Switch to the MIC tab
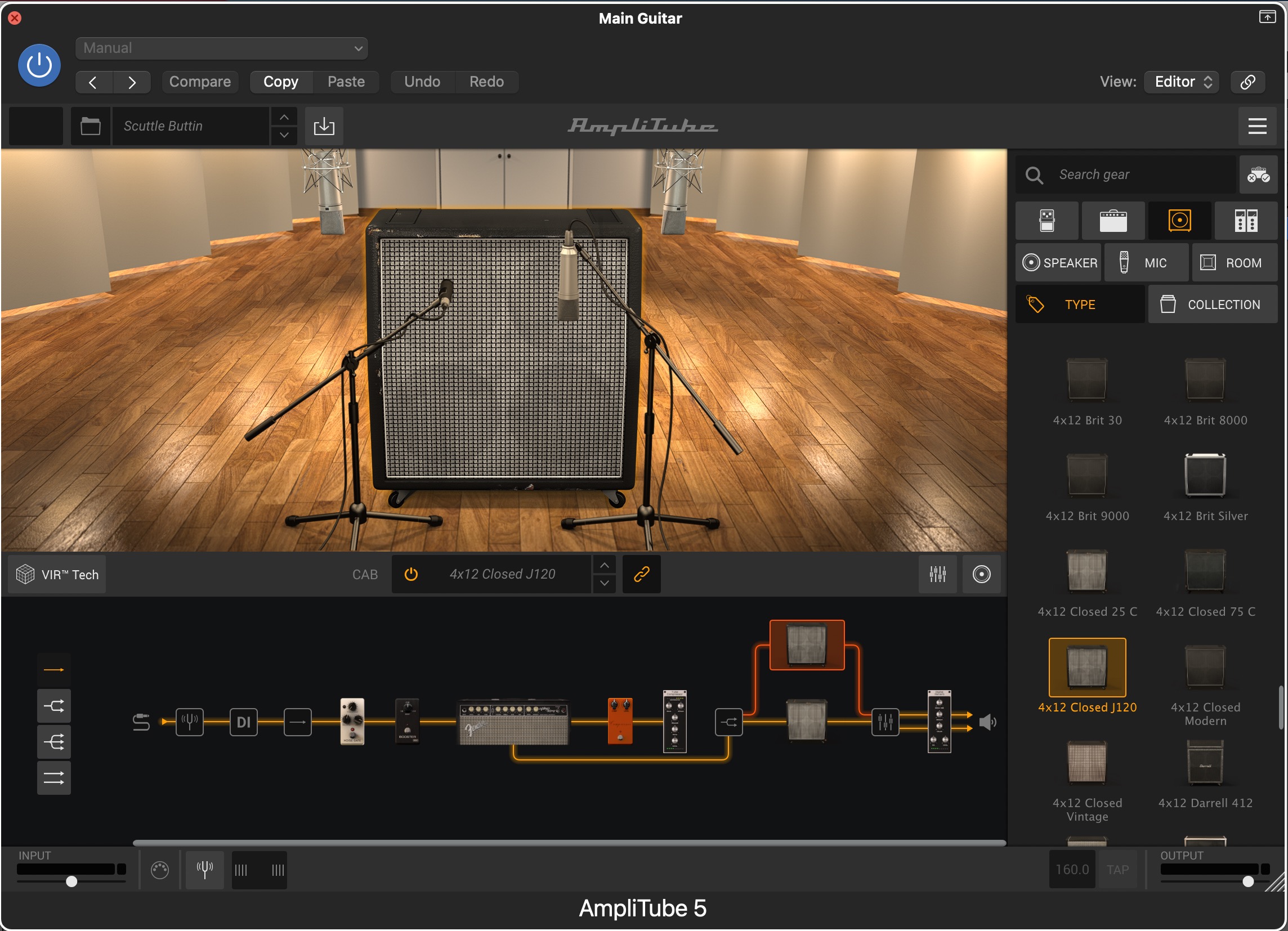 pyautogui.click(x=1147, y=263)
